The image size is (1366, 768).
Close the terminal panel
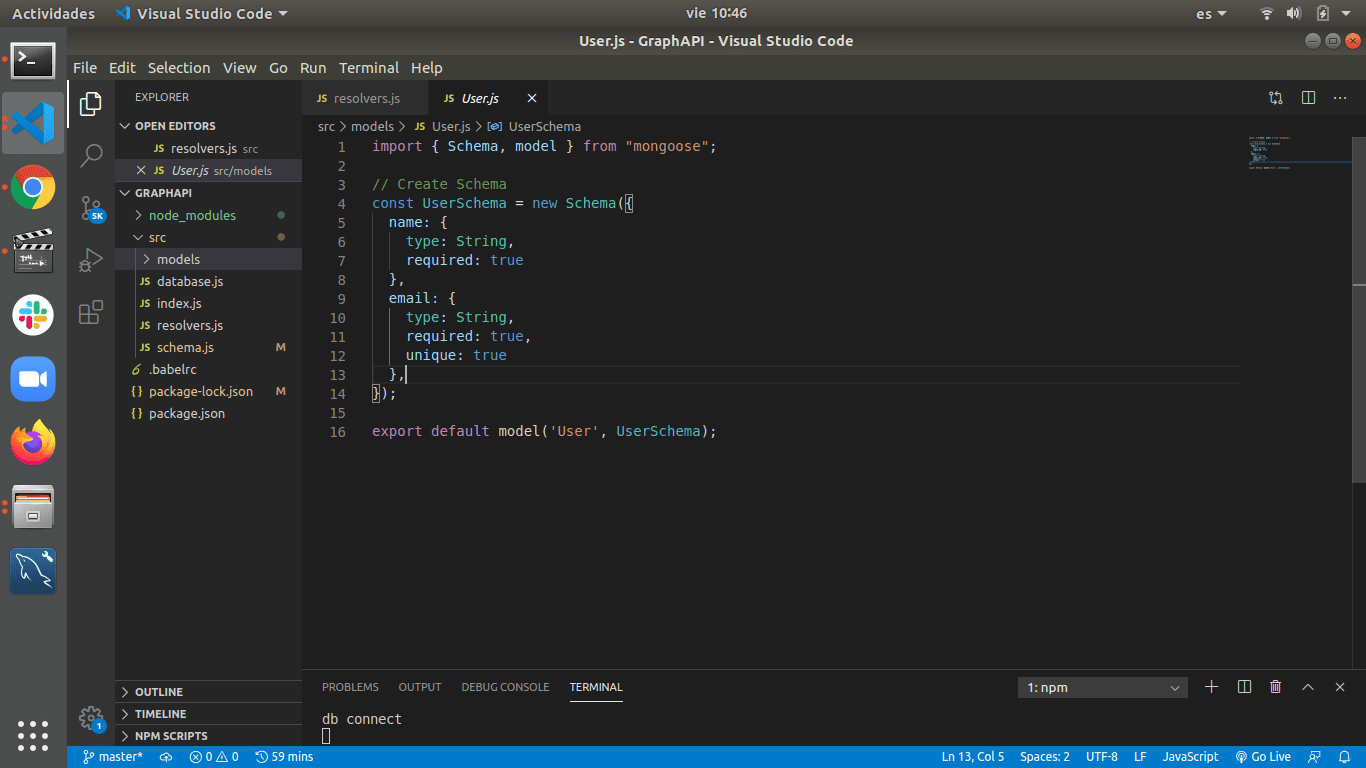point(1340,687)
